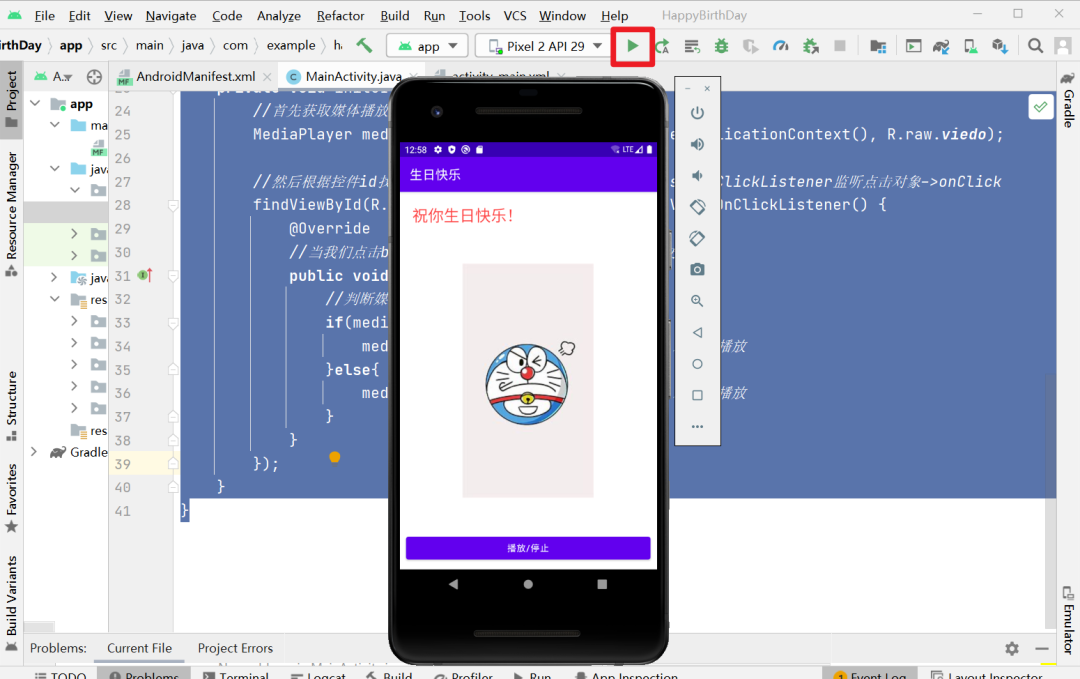This screenshot has height=679, width=1080.
Task: Hide the Problems panel with minus icon
Action: [1041, 648]
